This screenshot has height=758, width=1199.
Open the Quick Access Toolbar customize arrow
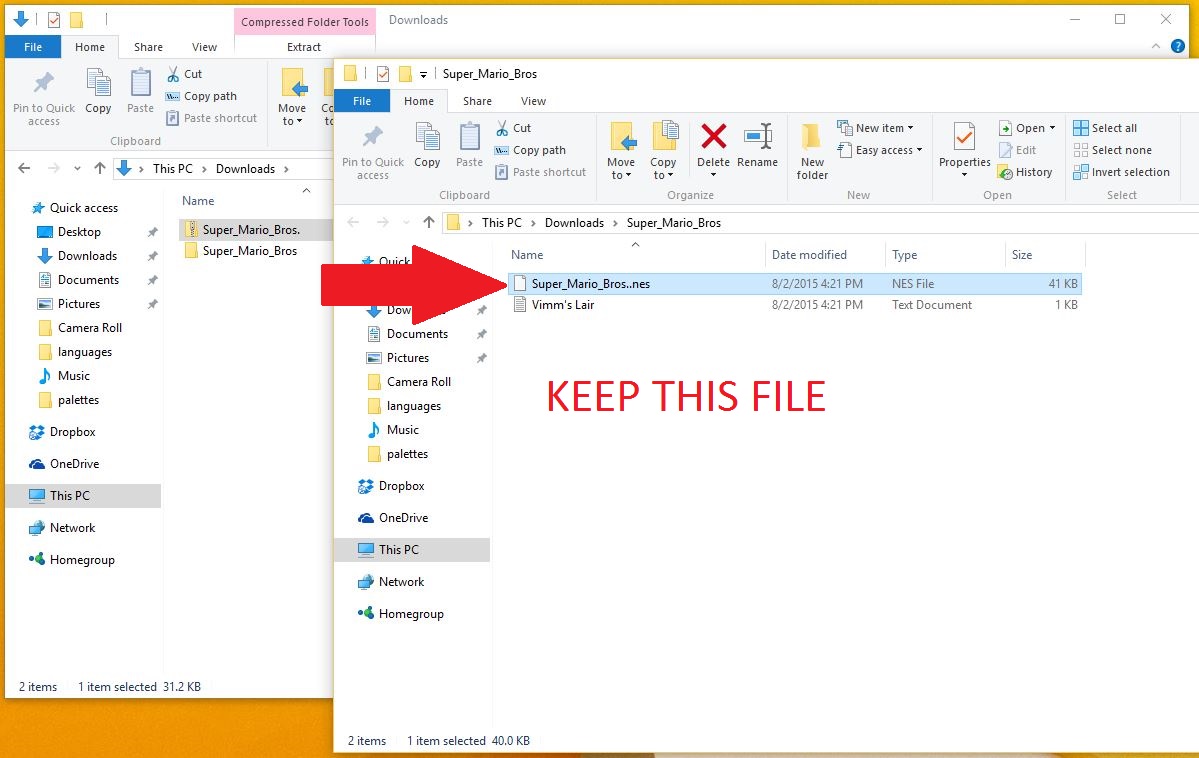[x=423, y=74]
